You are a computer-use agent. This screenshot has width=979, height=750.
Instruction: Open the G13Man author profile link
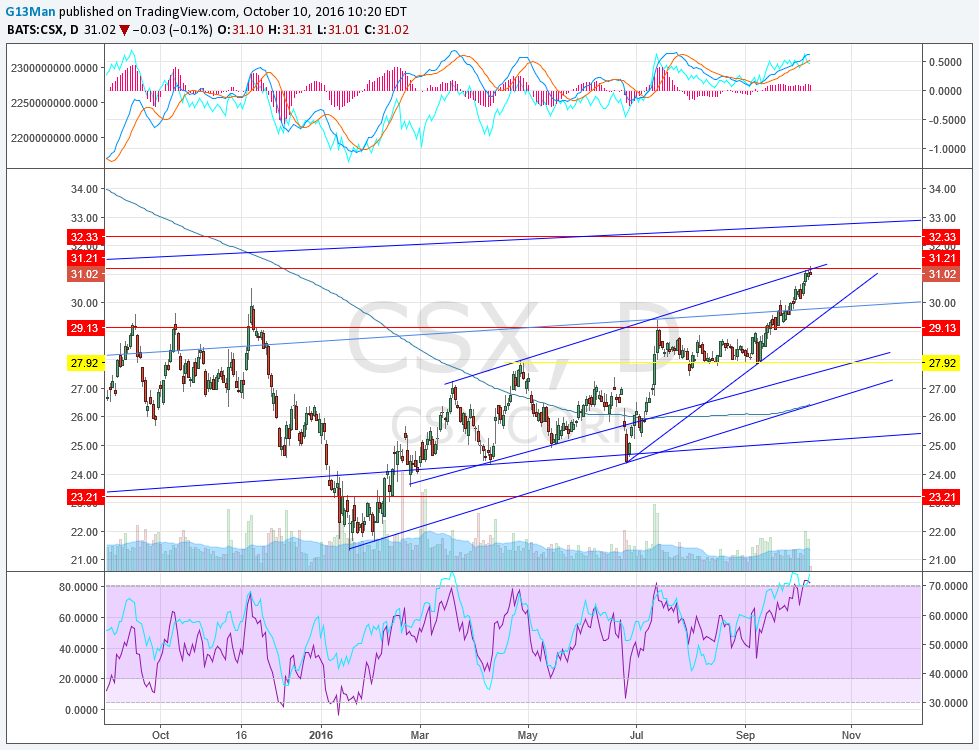31,12
